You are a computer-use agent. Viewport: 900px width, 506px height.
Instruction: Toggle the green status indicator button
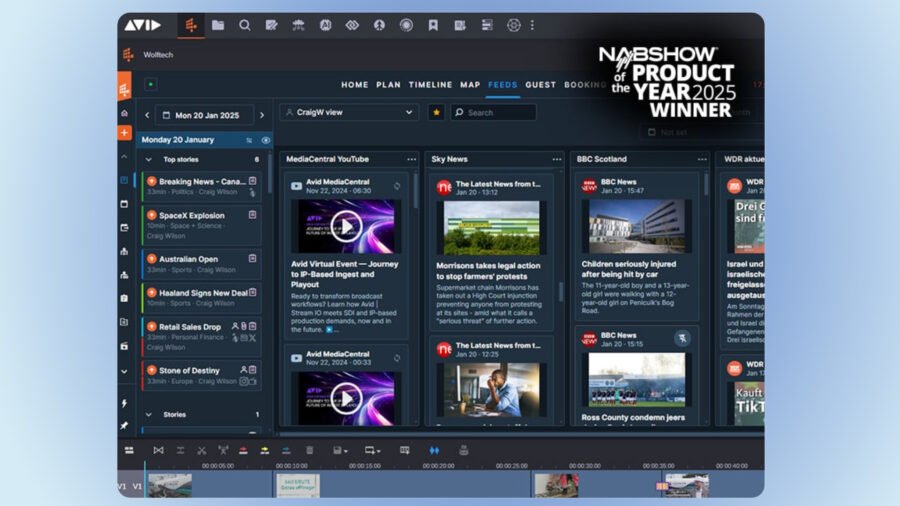(x=151, y=85)
